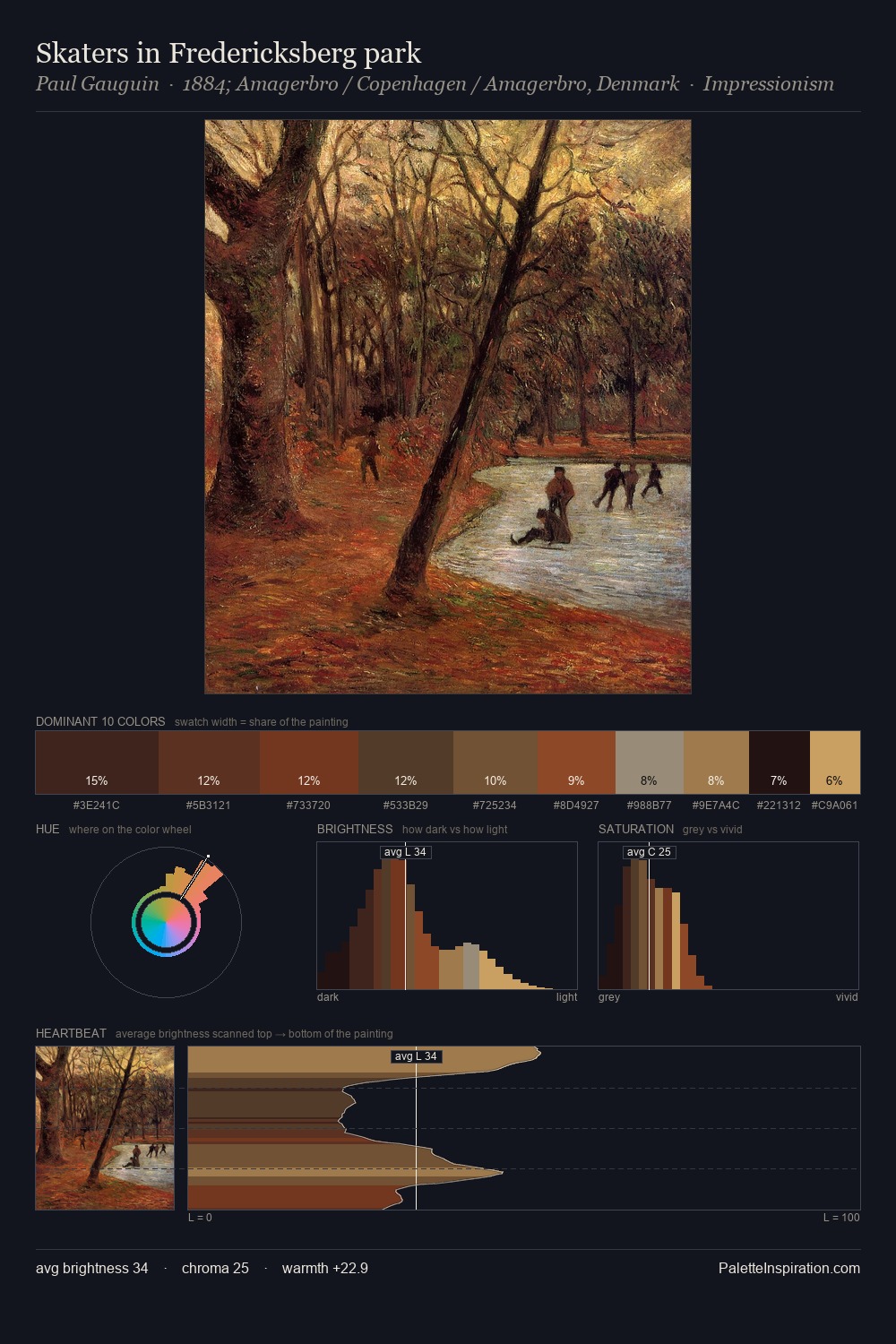
Task: Click the hex code '#8D4927' text
Action: coord(576,805)
